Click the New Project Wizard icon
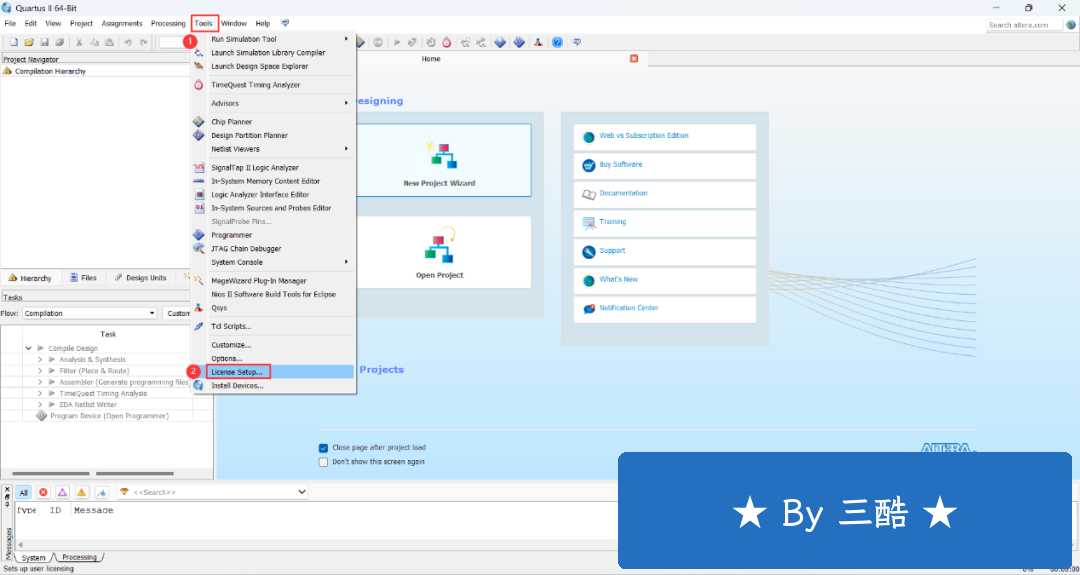The width and height of the screenshot is (1080, 575). [x=439, y=155]
